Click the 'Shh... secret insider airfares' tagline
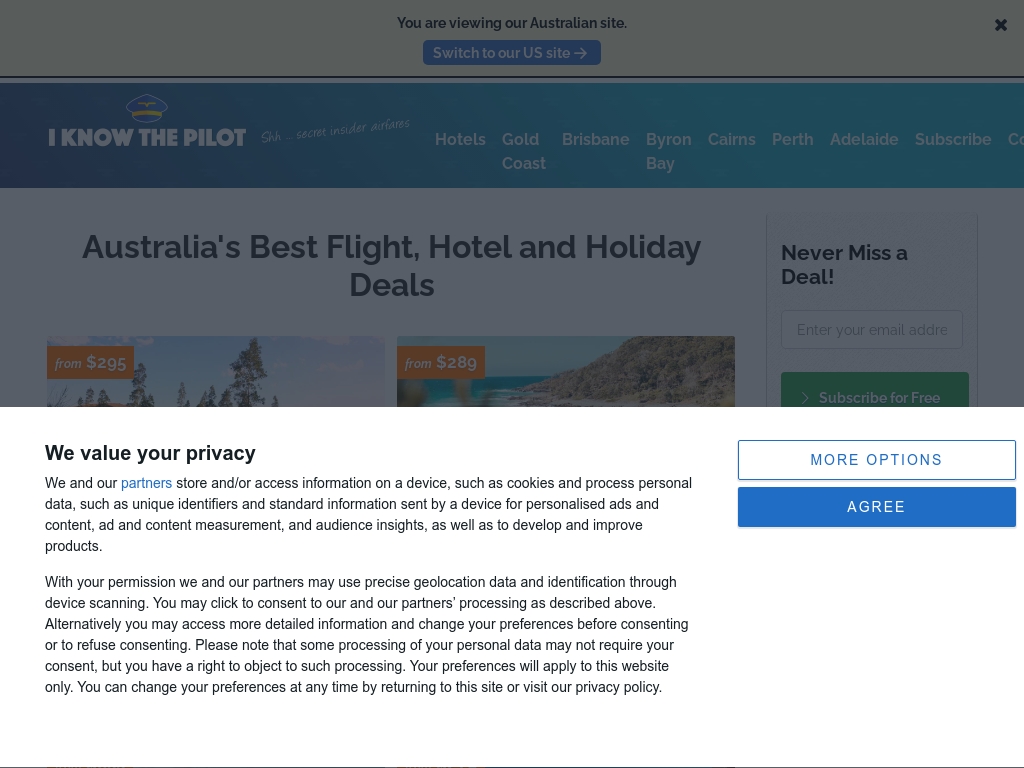The image size is (1024, 768). click(x=336, y=131)
